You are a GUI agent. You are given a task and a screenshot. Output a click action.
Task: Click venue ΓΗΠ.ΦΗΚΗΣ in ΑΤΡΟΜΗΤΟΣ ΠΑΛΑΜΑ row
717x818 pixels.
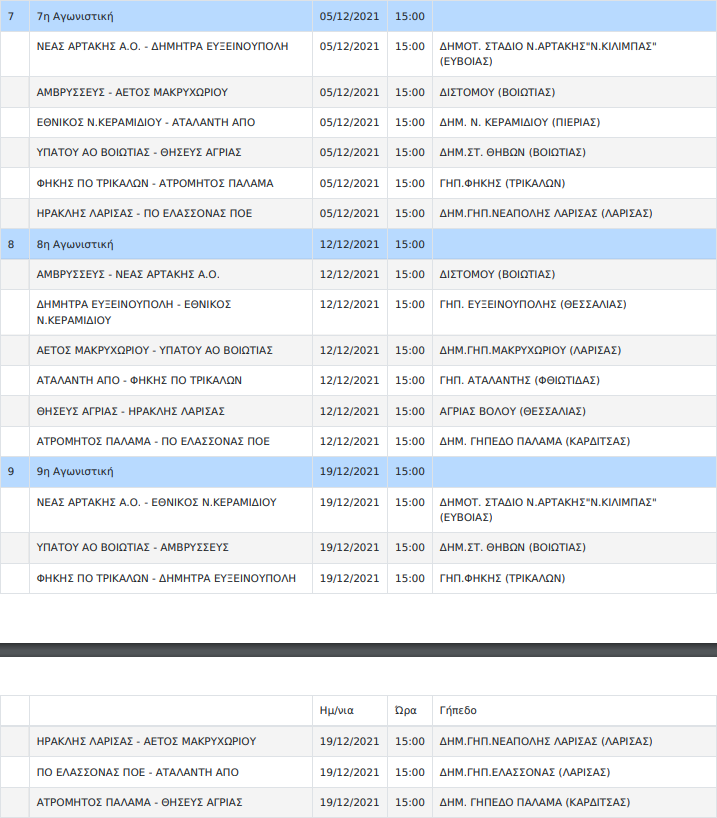502,183
